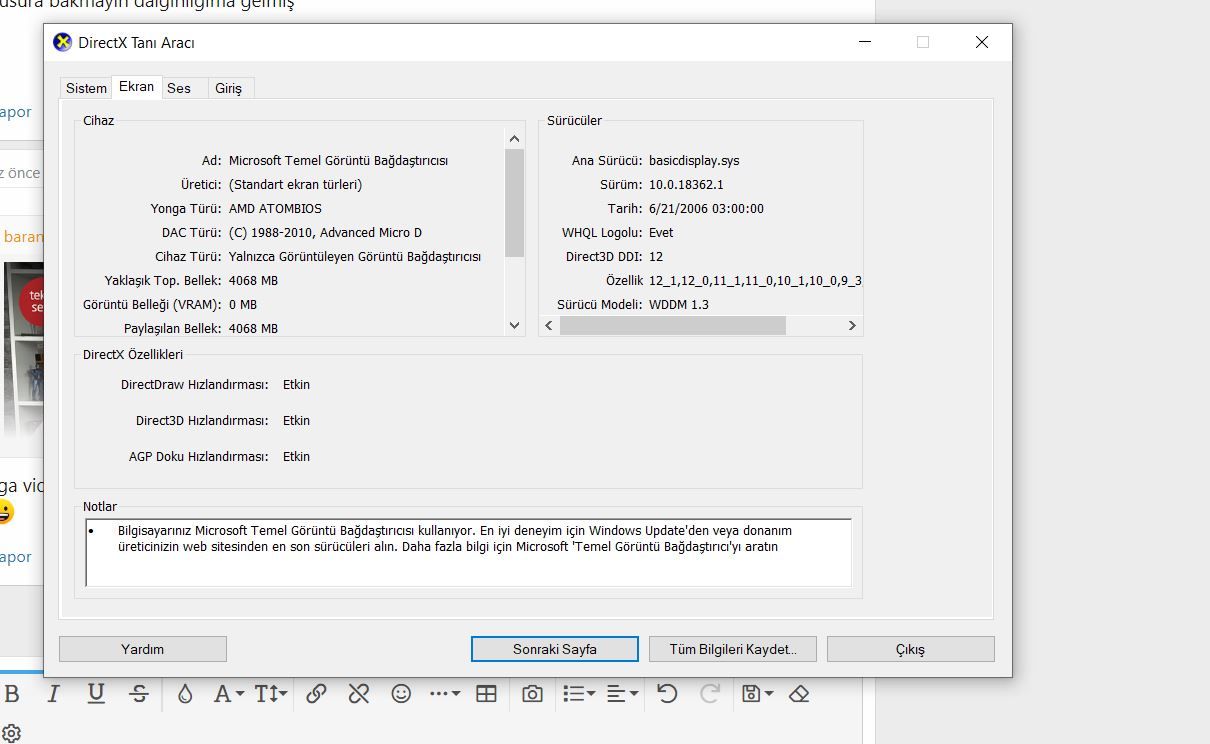Open editor settings gear icon
The width and height of the screenshot is (1210, 744).
coord(11,733)
